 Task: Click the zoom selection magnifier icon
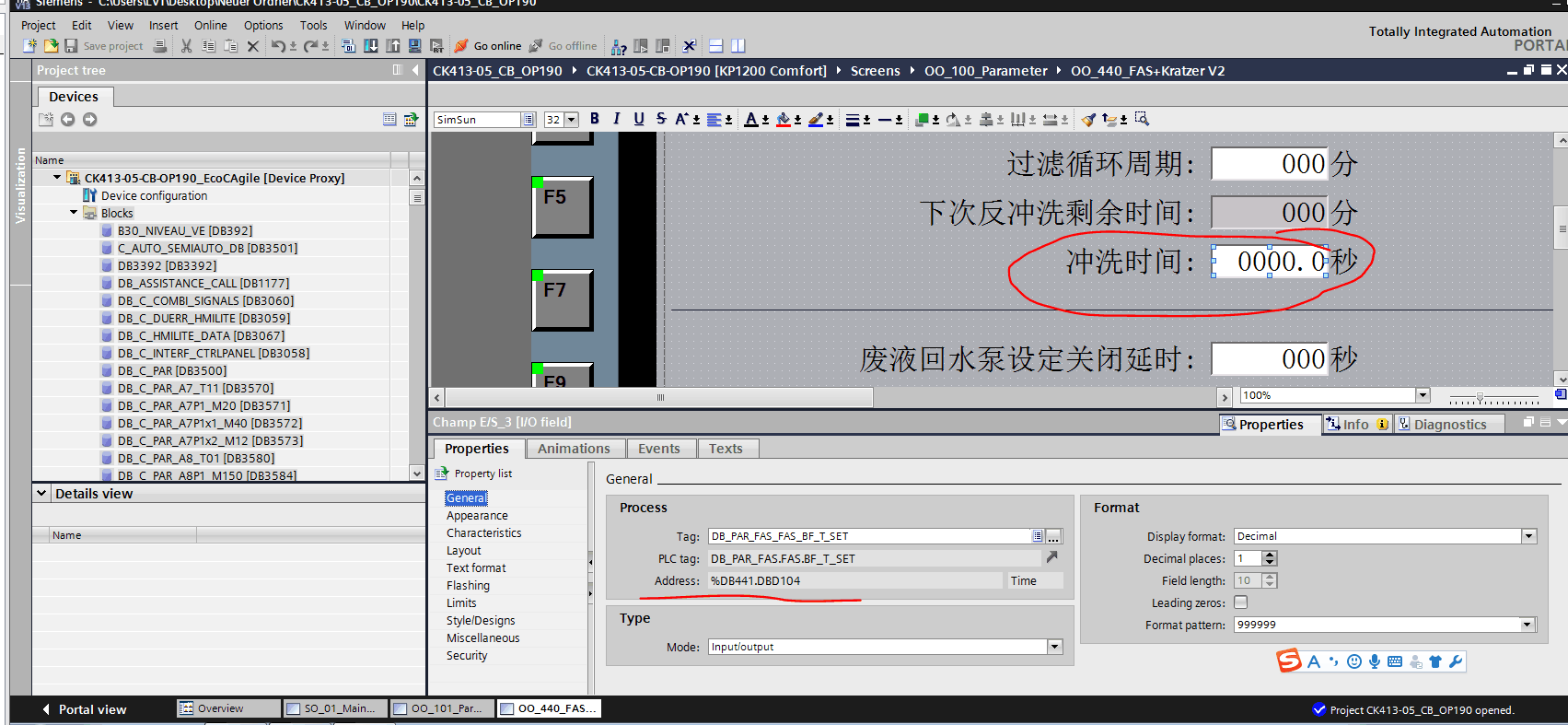pos(1142,119)
